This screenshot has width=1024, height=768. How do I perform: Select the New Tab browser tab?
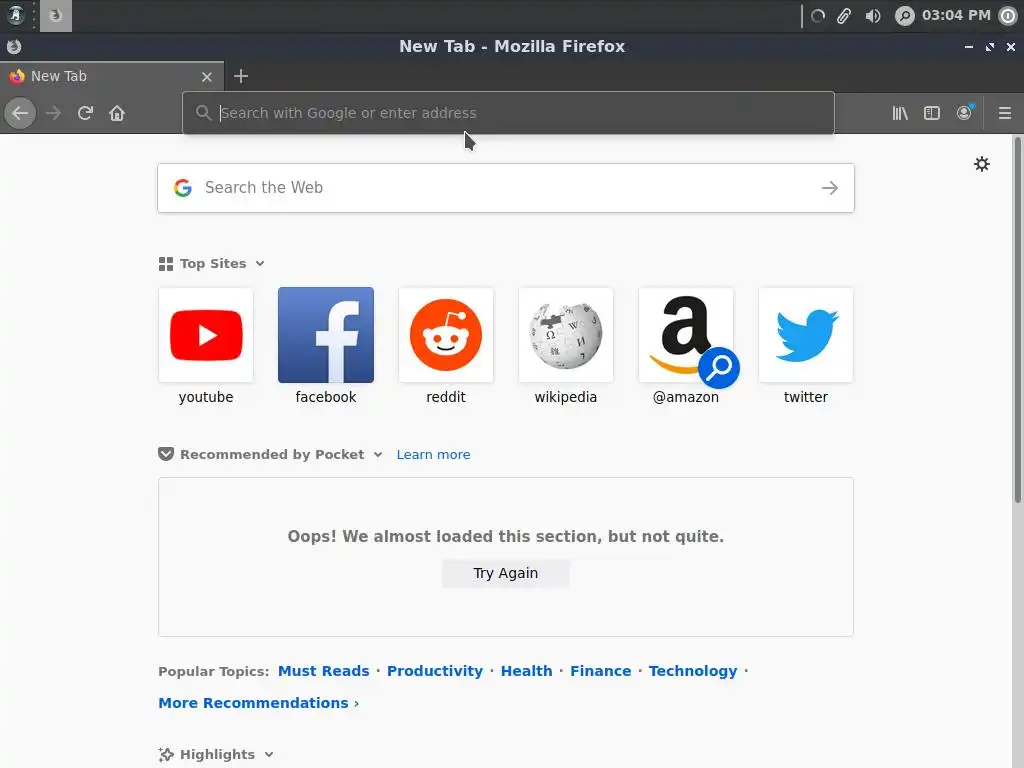(112, 76)
